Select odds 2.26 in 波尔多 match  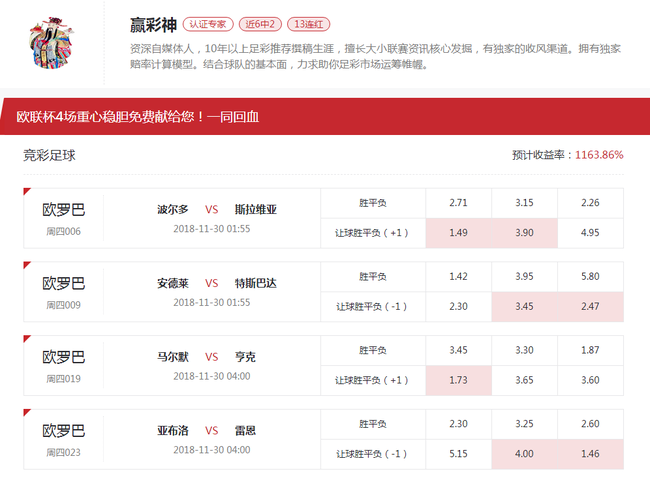590,203
